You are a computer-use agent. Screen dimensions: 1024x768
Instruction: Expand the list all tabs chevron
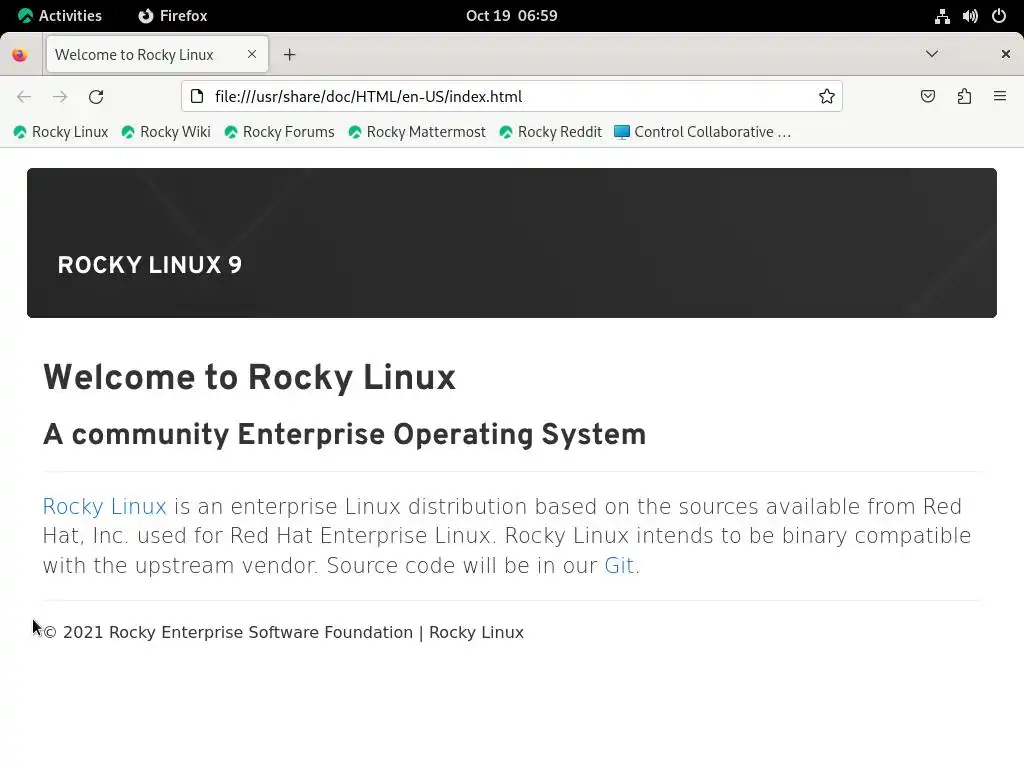[932, 54]
